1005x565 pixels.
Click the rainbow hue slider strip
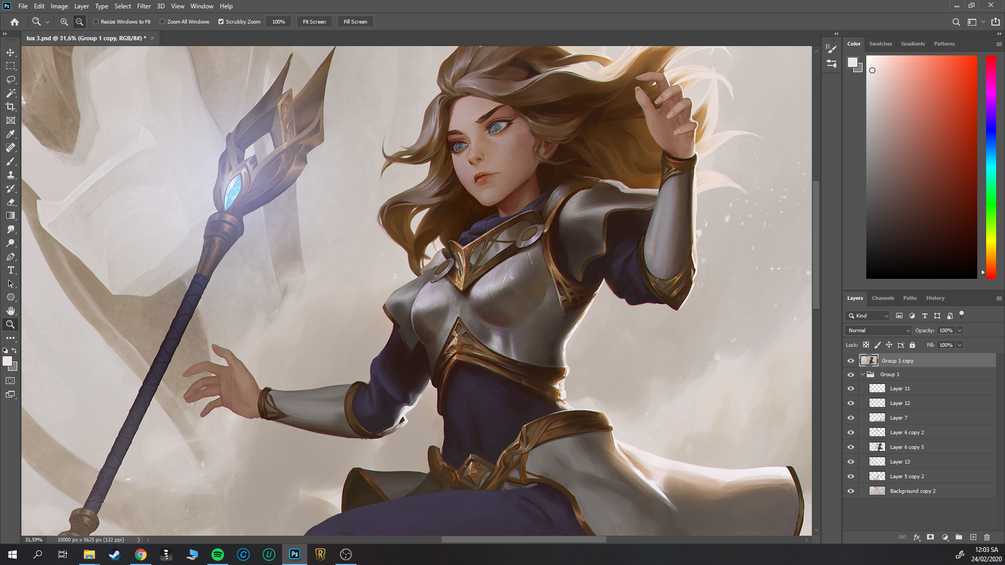tap(990, 167)
